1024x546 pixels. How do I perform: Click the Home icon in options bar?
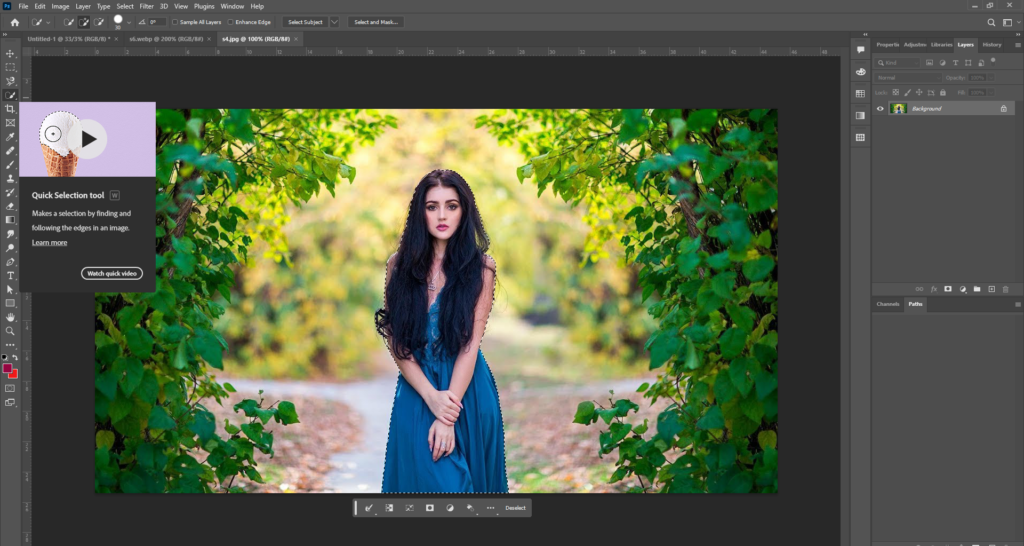(14, 22)
